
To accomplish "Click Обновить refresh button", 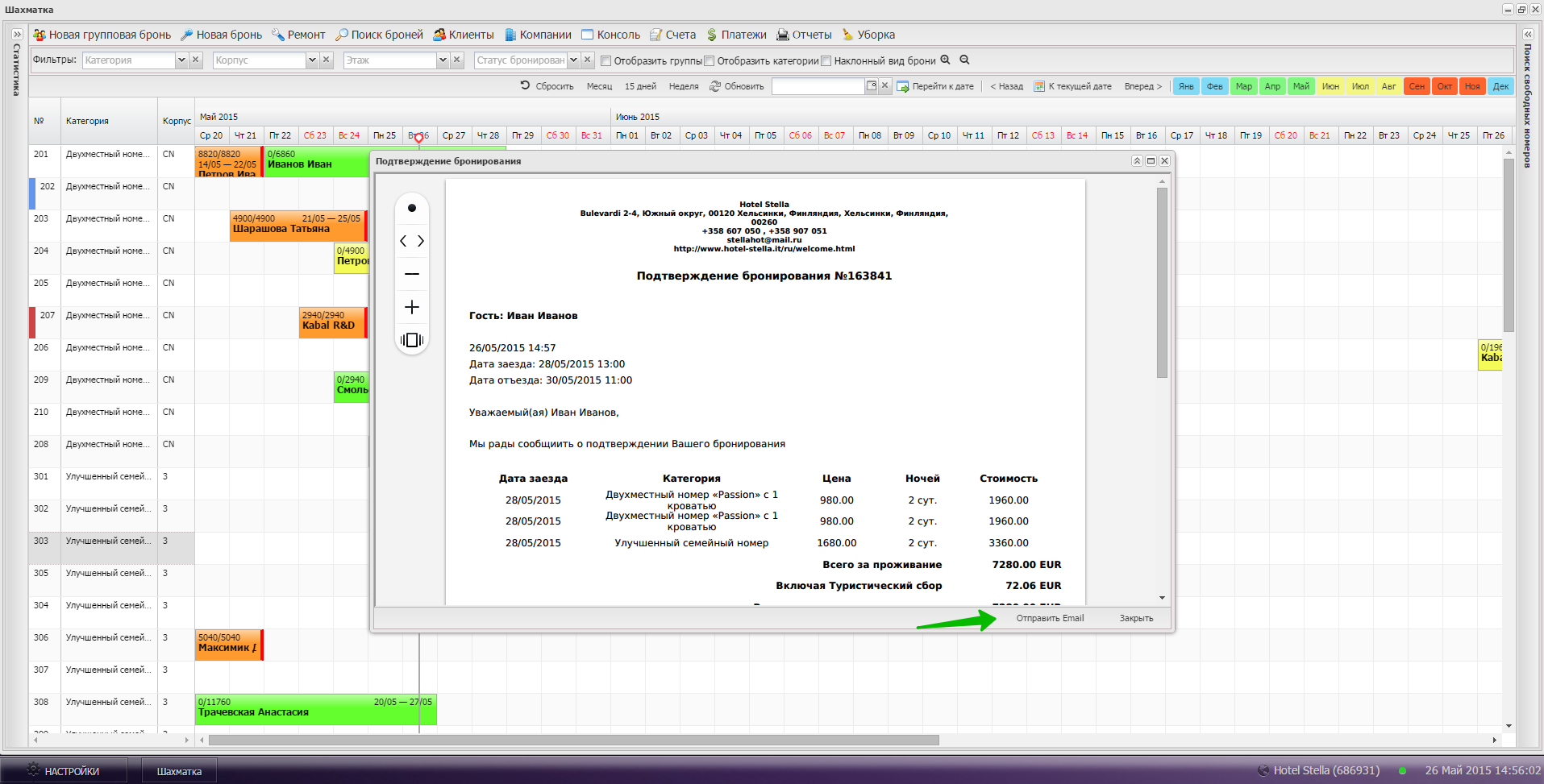I will click(x=736, y=86).
